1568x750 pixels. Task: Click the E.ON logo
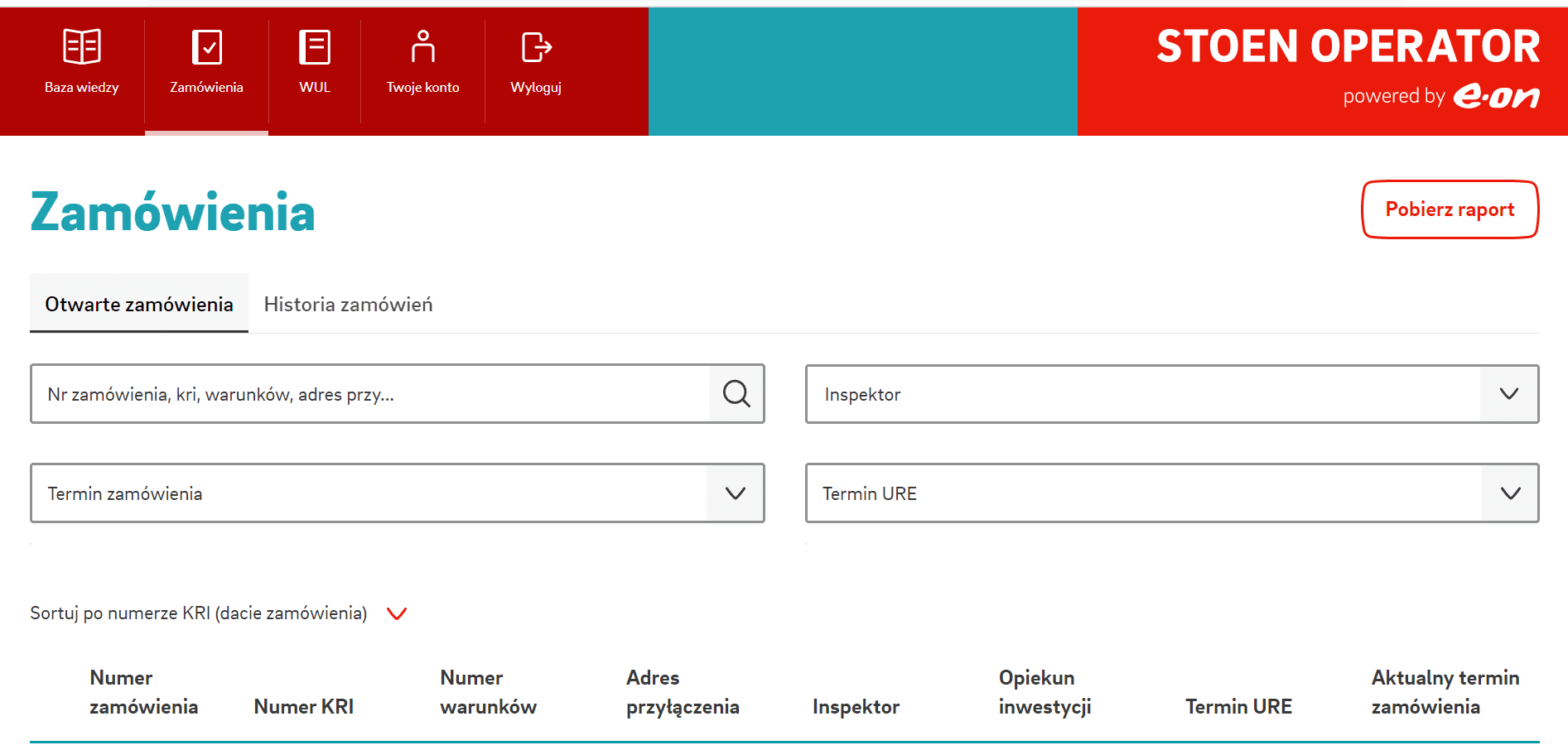(x=1497, y=97)
